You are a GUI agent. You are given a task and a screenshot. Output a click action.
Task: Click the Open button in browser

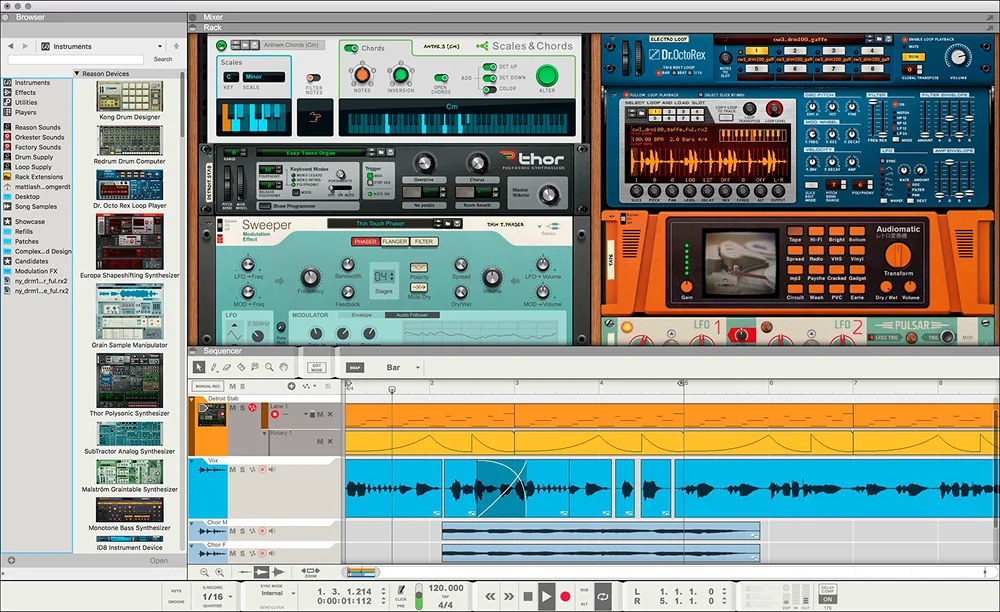pyautogui.click(x=159, y=561)
